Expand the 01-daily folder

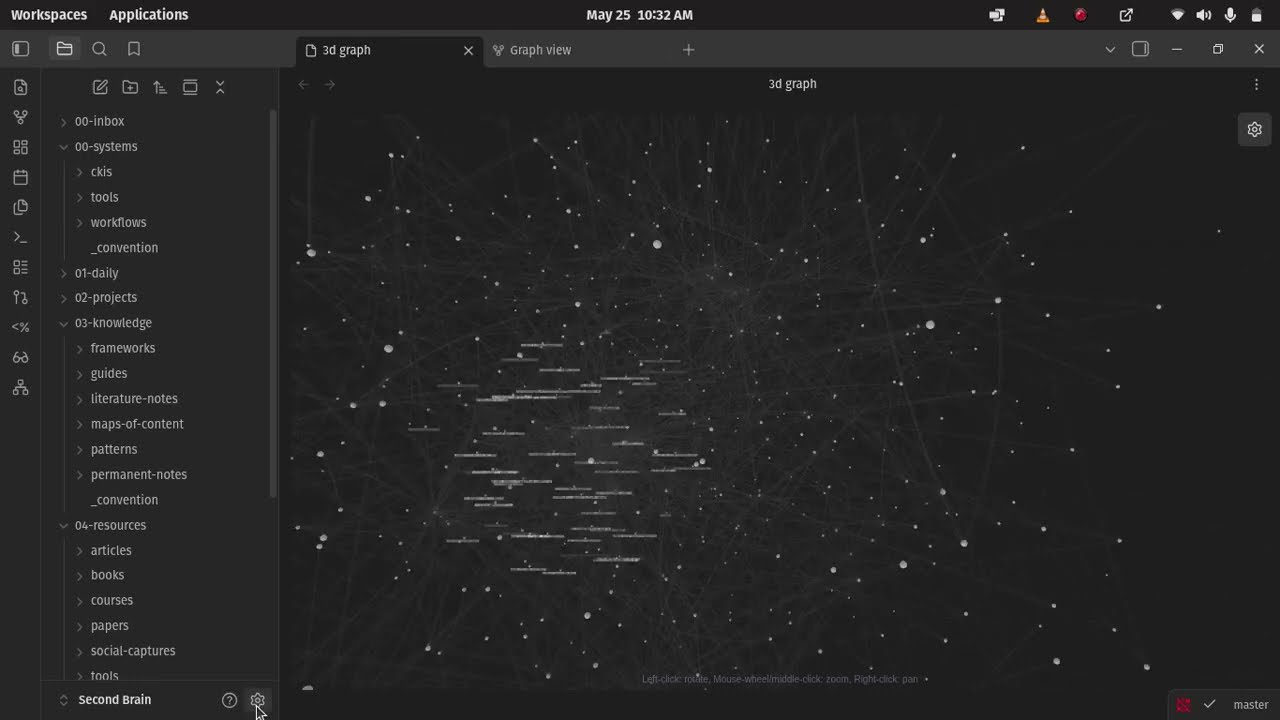click(x=63, y=273)
